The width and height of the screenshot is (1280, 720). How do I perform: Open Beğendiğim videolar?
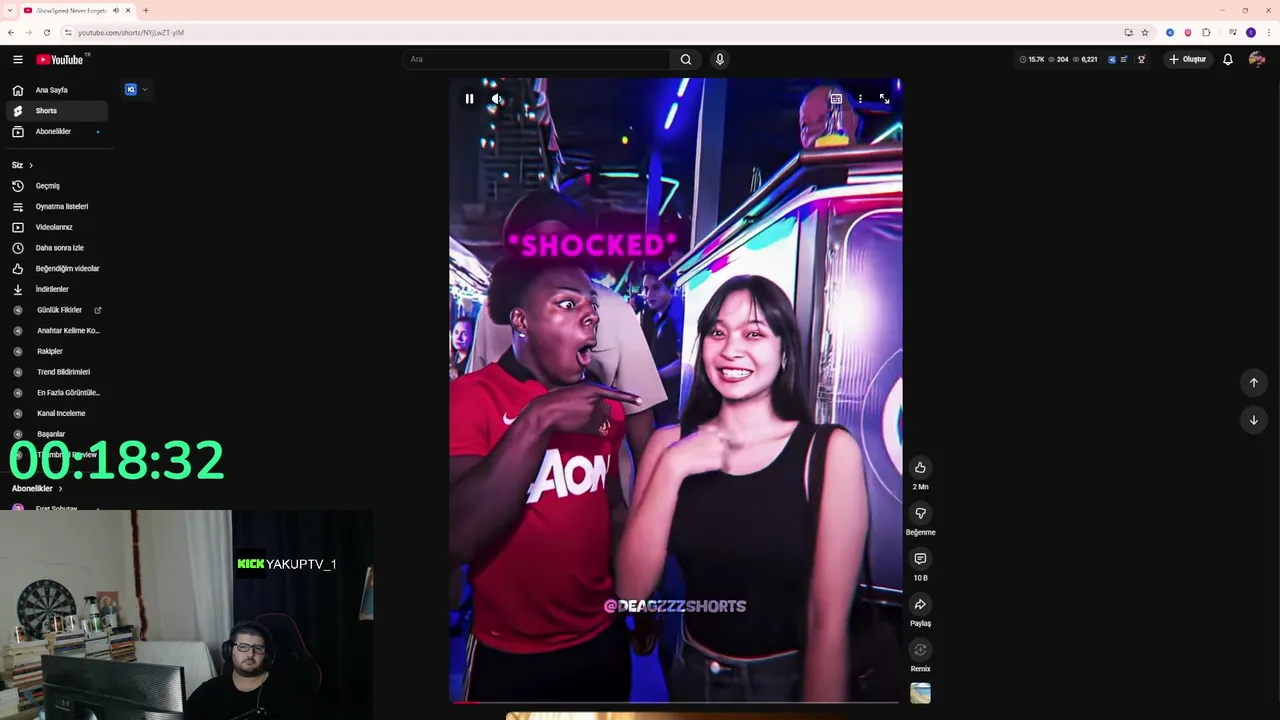click(x=56, y=269)
